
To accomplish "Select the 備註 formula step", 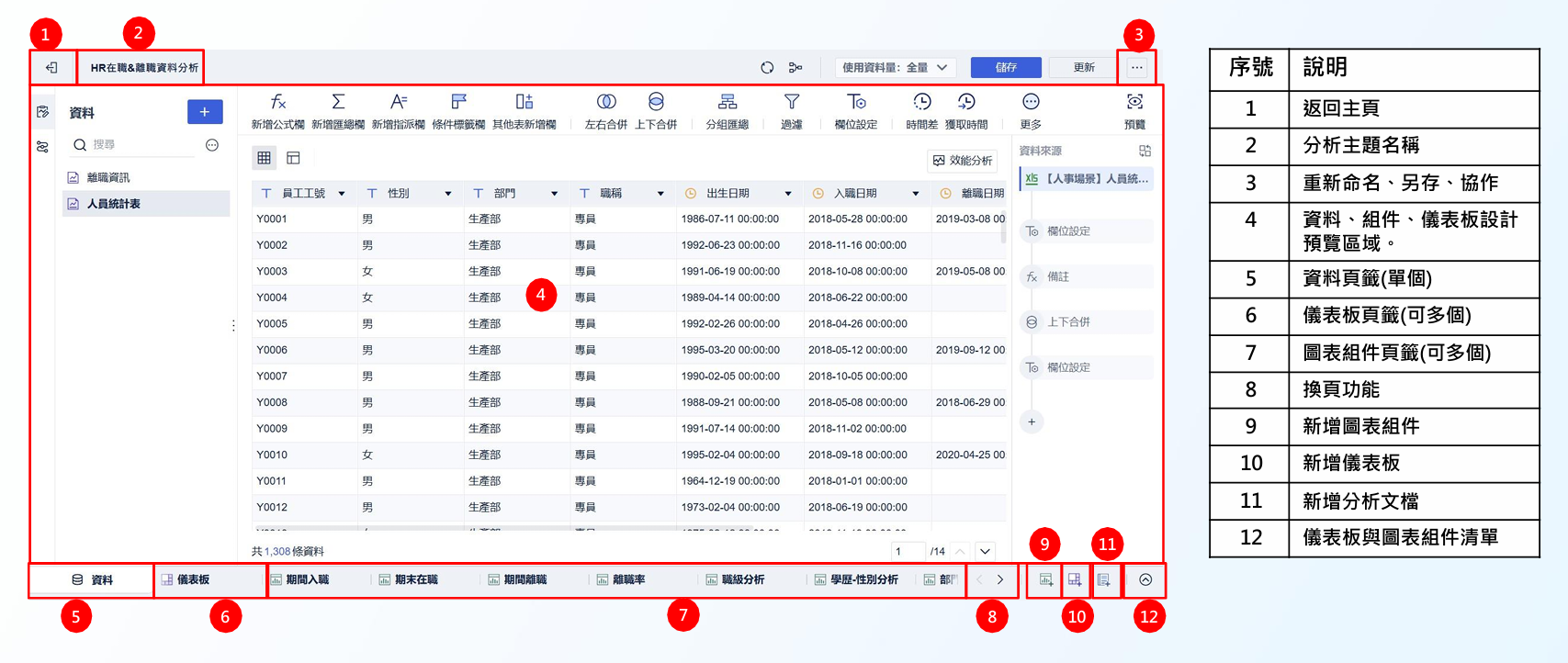I will pyautogui.click(x=1087, y=276).
